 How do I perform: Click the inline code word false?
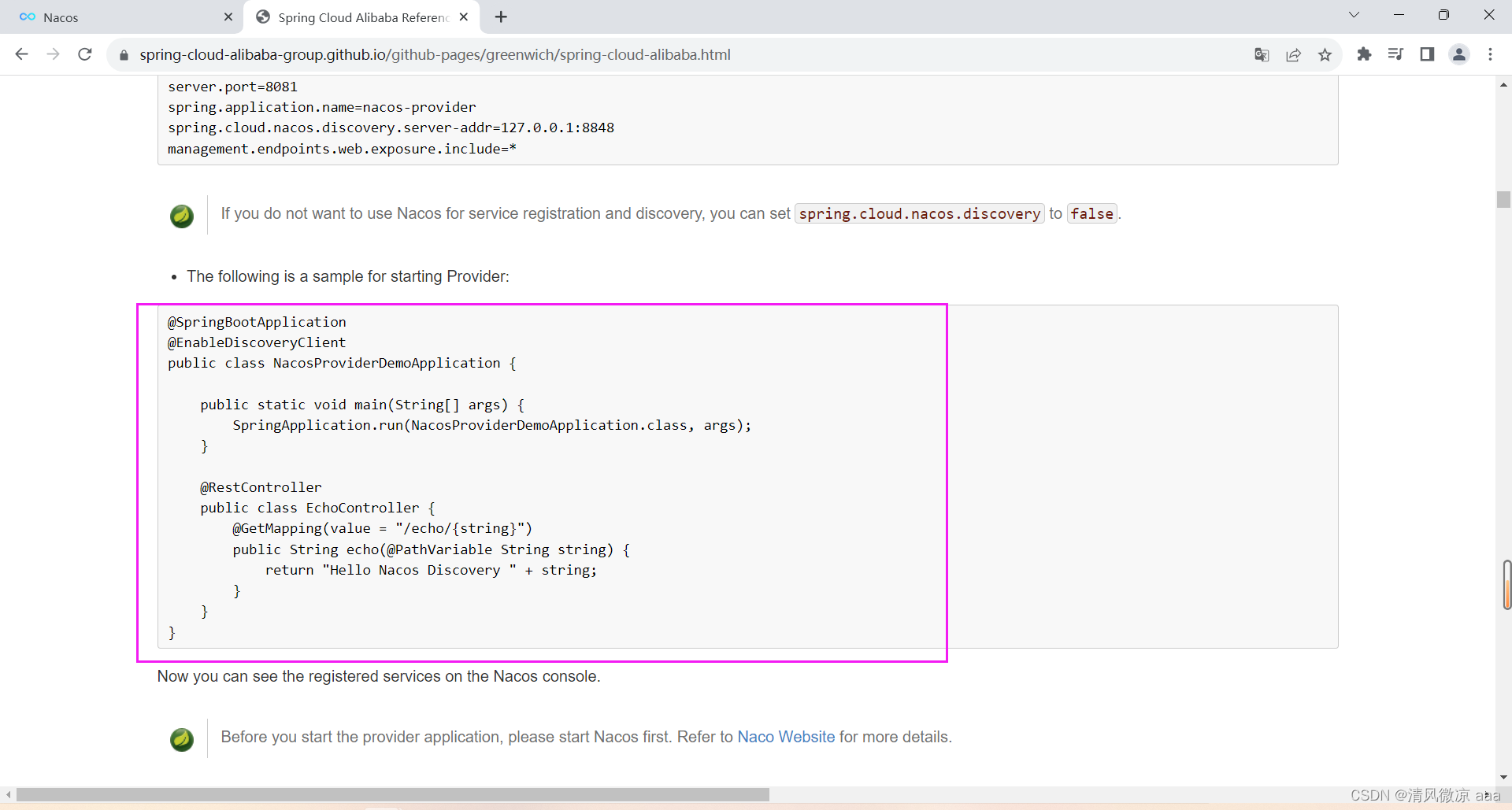coord(1091,214)
